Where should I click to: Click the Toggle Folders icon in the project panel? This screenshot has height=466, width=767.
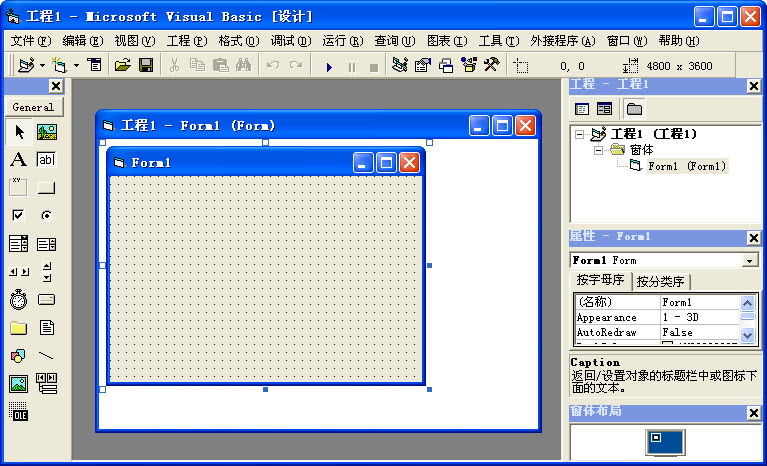point(634,108)
